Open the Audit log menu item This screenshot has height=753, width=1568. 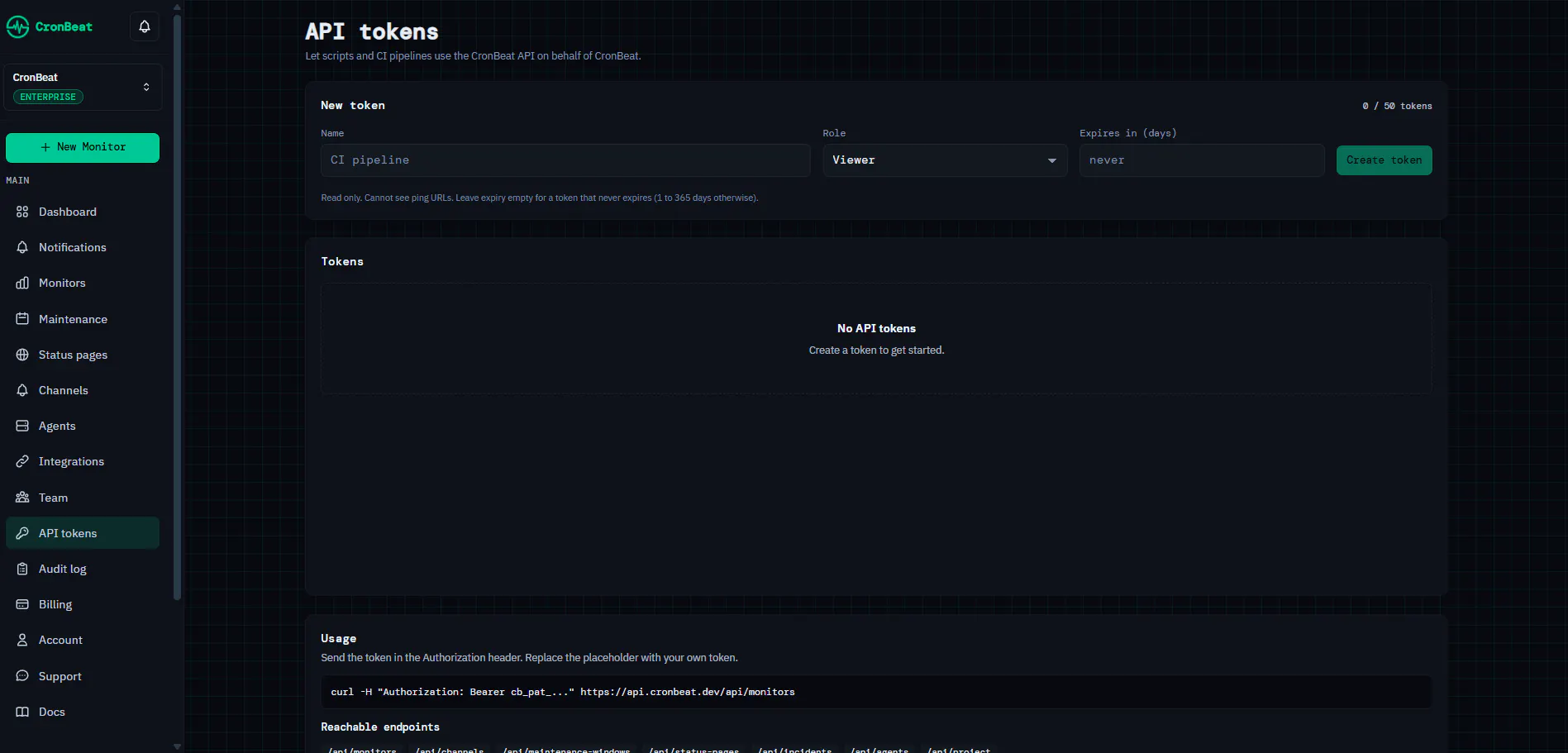(83, 569)
